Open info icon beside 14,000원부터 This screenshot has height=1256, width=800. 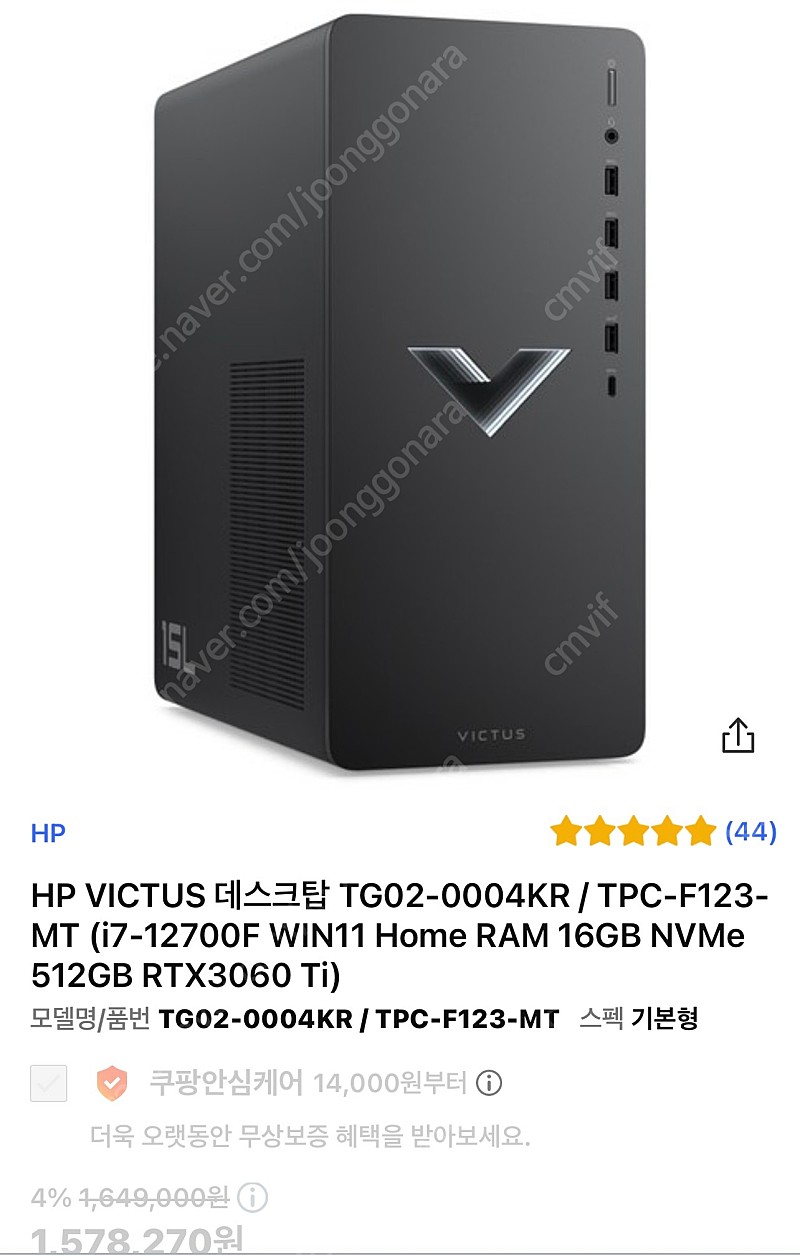(489, 1082)
